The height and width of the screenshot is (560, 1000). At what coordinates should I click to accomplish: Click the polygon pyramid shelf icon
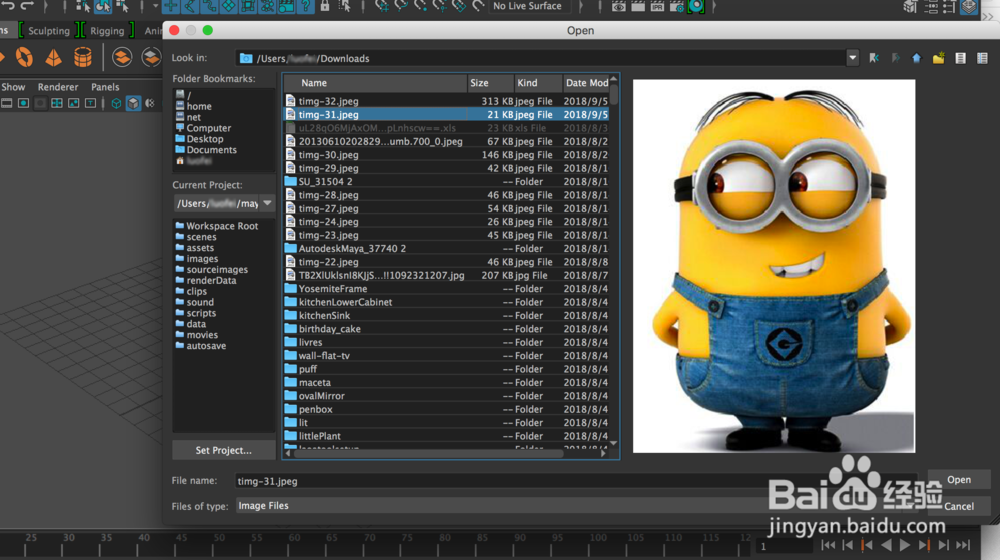click(x=54, y=57)
